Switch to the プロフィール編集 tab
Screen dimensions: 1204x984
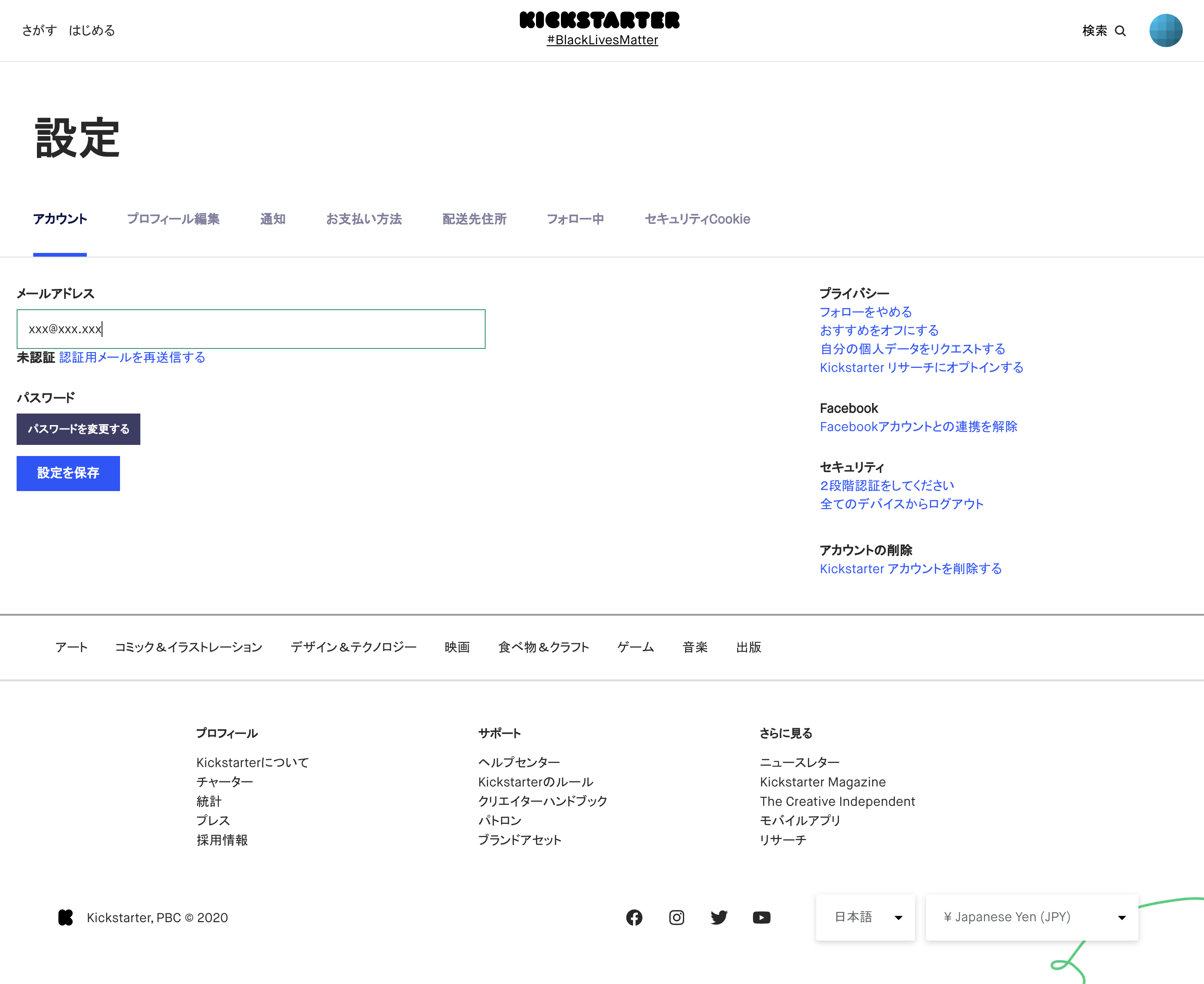pos(174,219)
